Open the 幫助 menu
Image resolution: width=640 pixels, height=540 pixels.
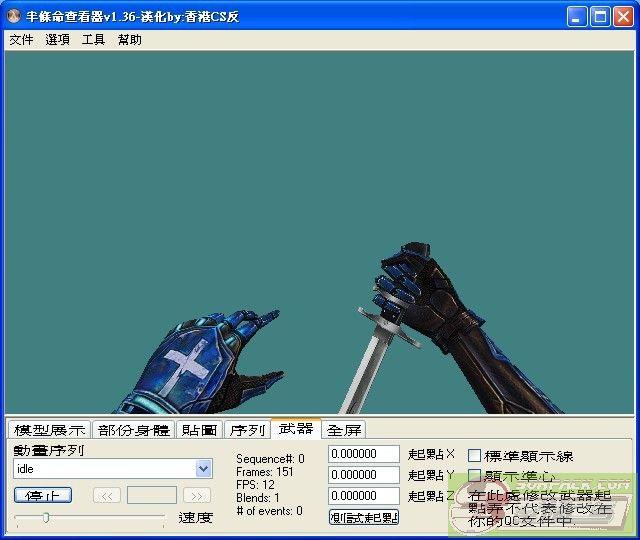pos(129,40)
